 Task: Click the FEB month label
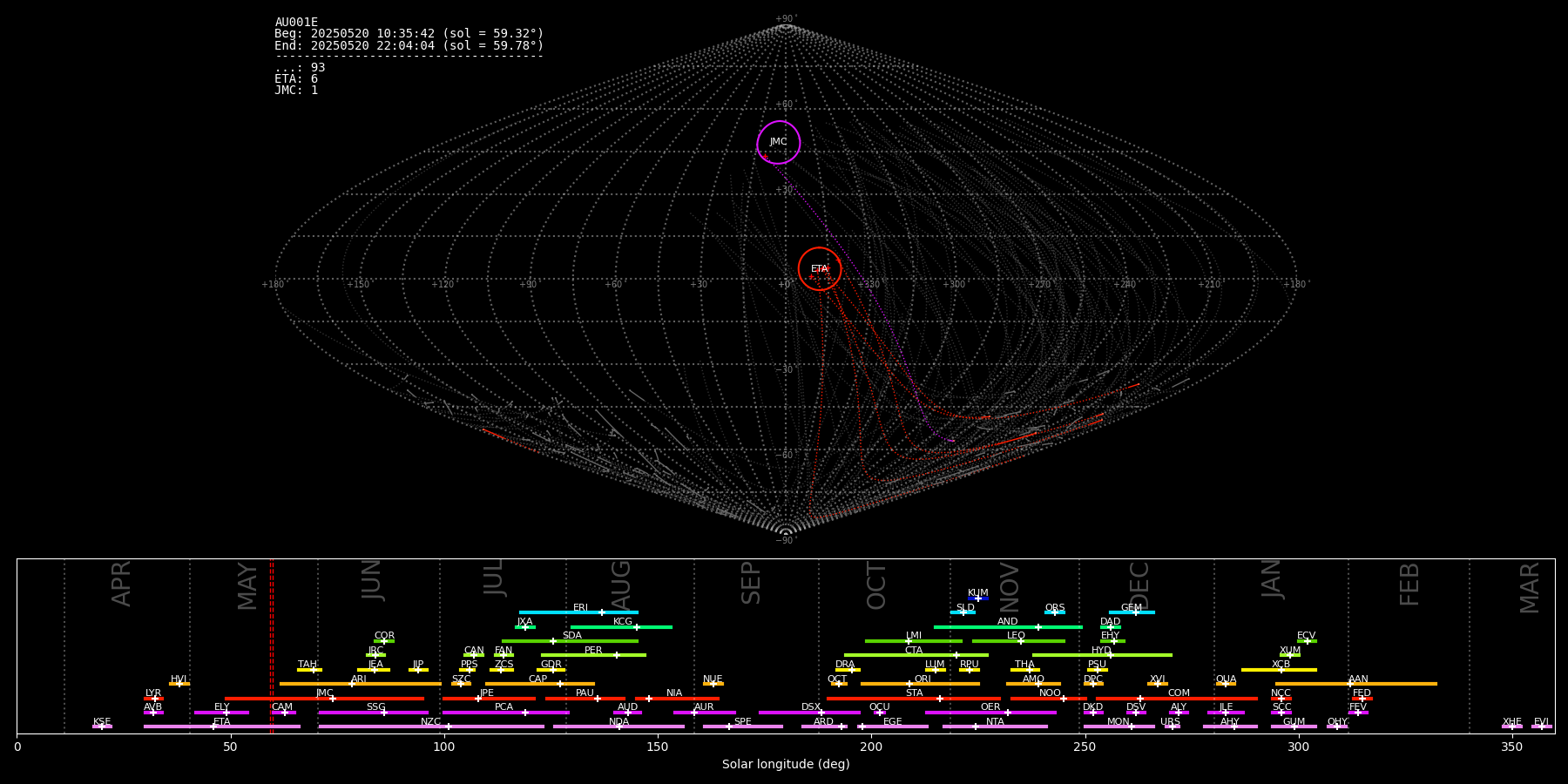pos(1409,584)
